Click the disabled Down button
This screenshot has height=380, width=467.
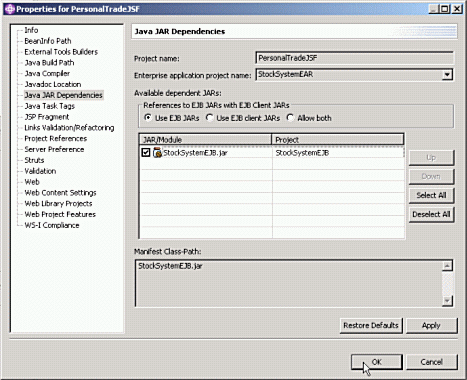click(431, 176)
